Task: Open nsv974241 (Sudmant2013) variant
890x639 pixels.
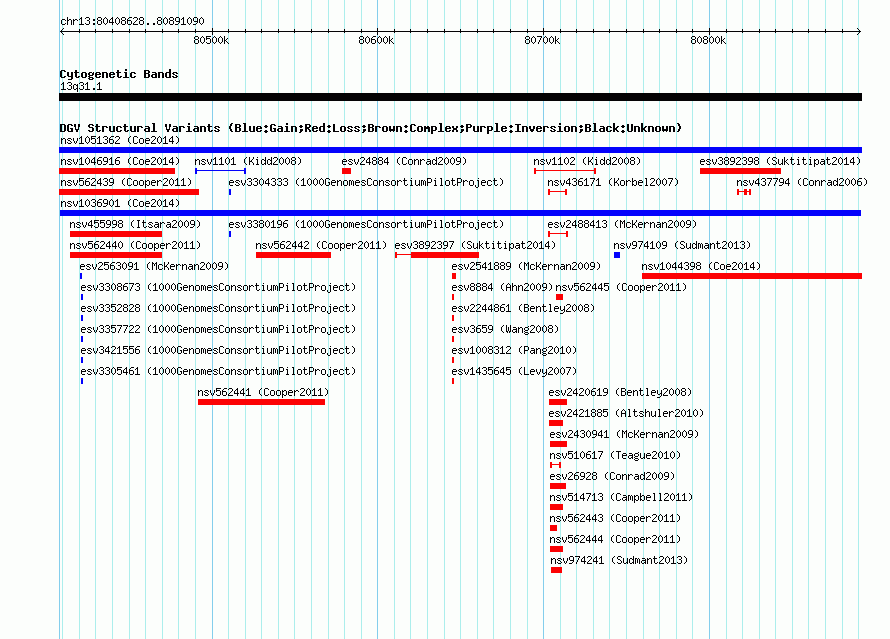Action: point(619,560)
